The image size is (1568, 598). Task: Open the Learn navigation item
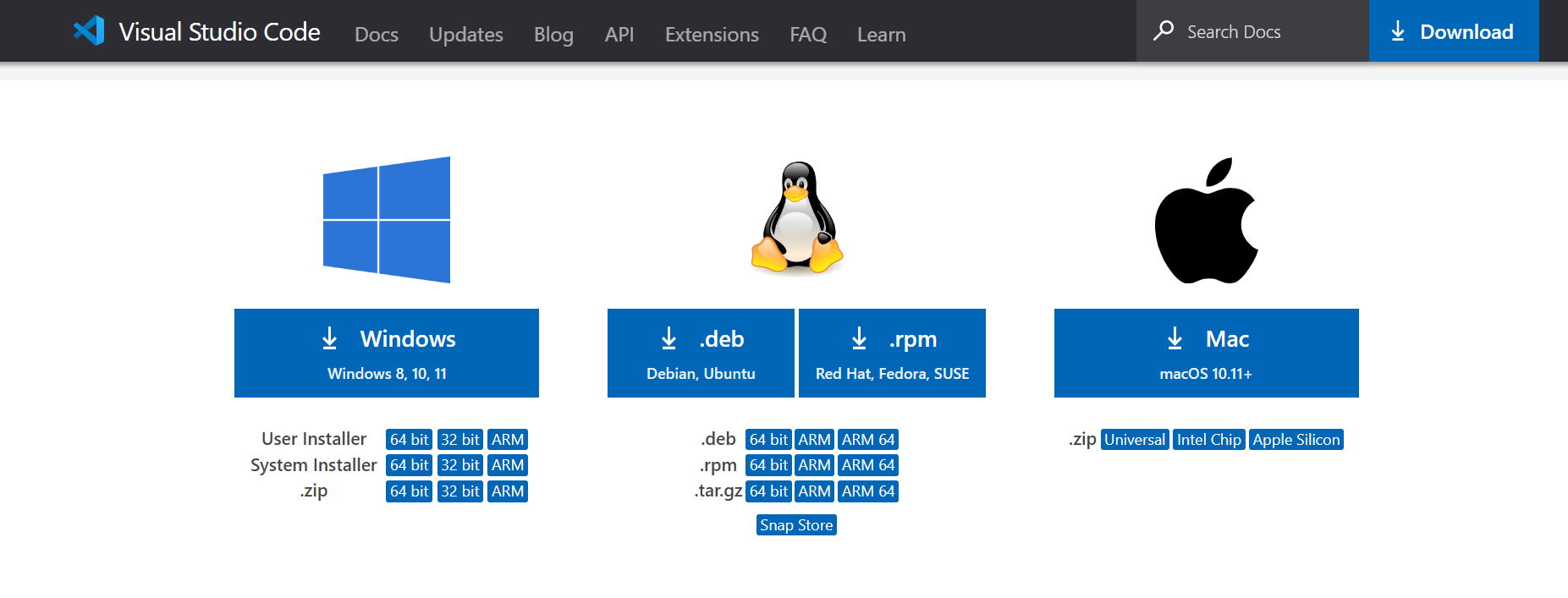pos(881,35)
